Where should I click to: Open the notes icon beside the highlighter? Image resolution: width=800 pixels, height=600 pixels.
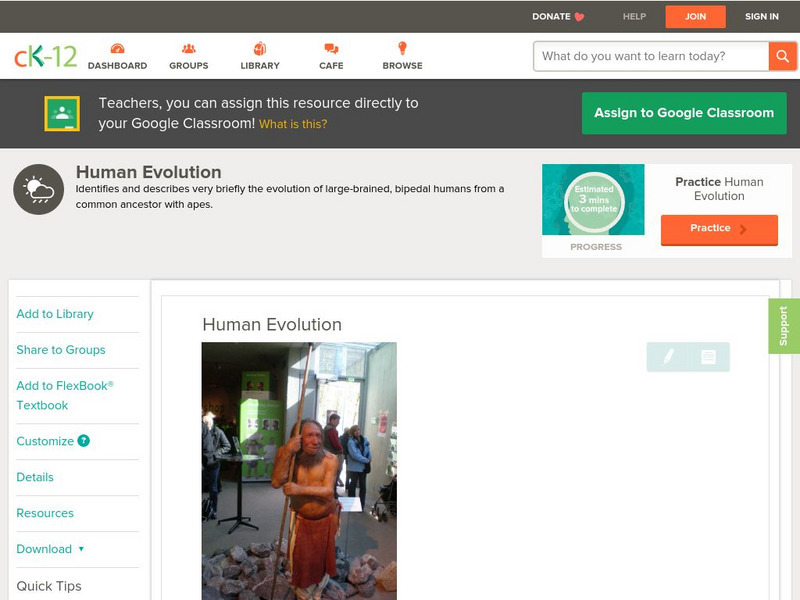(x=708, y=357)
